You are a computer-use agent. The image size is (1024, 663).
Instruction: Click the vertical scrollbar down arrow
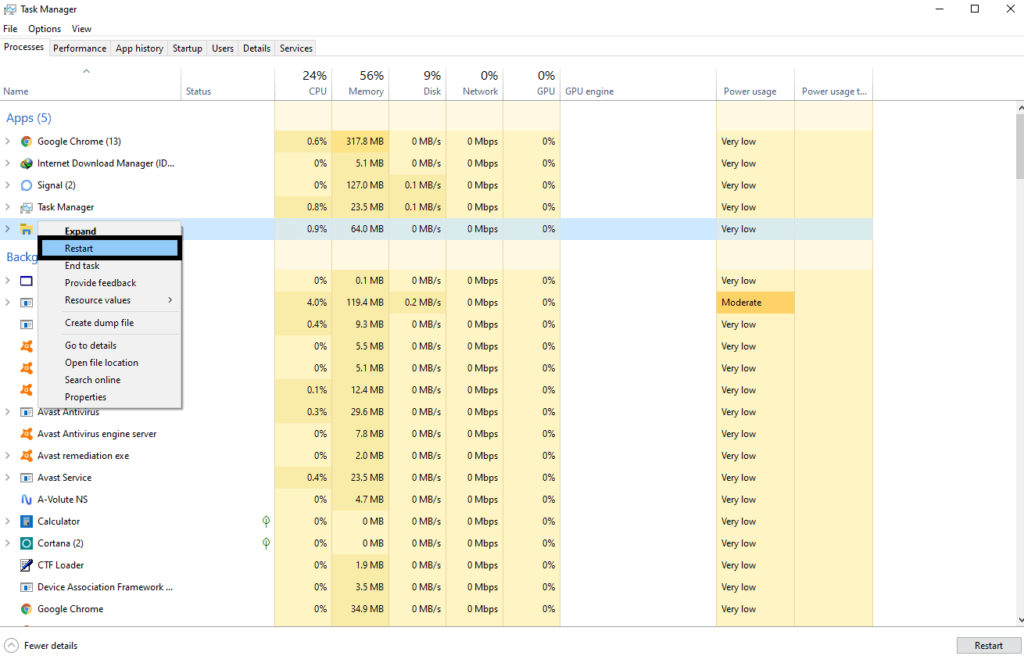point(1020,621)
